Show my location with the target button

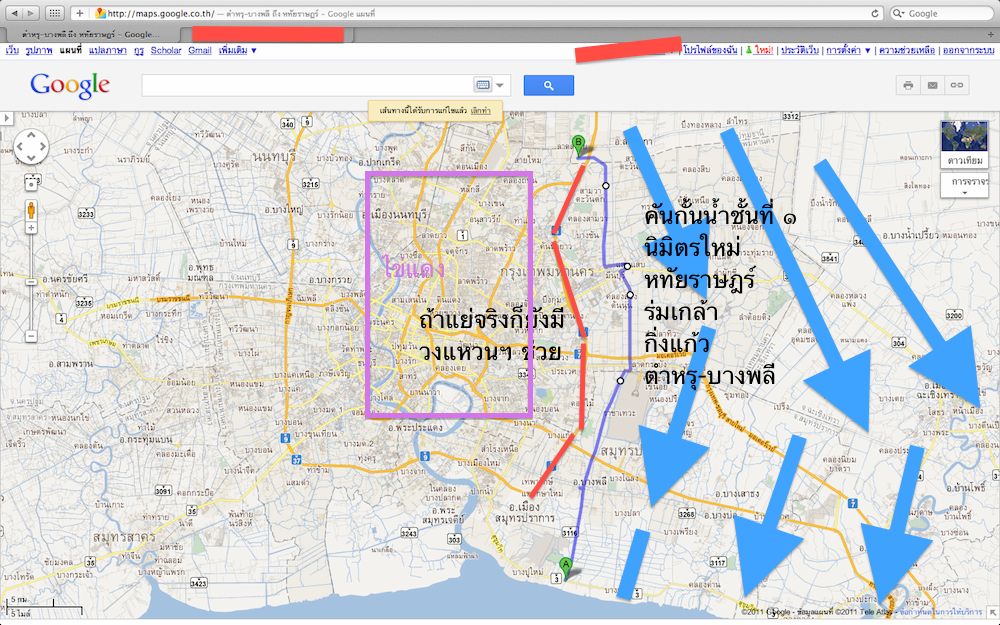(31, 183)
